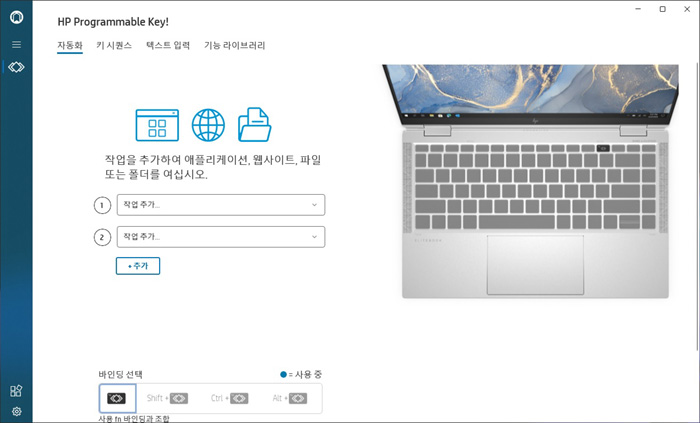
Task: Expand the hamburger menu in sidebar
Action: pos(17,44)
